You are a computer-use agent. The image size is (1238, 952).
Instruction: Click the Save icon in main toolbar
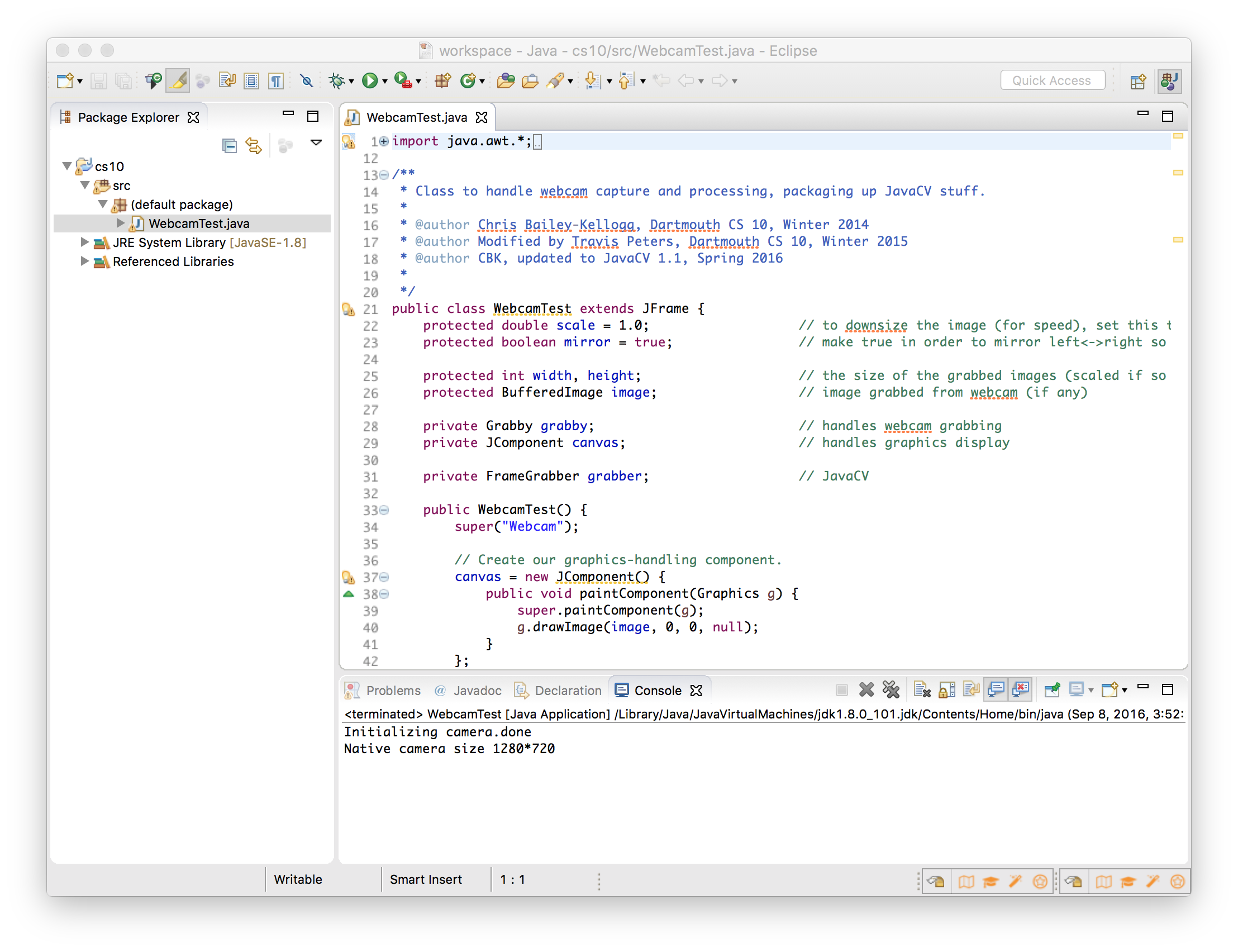pyautogui.click(x=98, y=81)
